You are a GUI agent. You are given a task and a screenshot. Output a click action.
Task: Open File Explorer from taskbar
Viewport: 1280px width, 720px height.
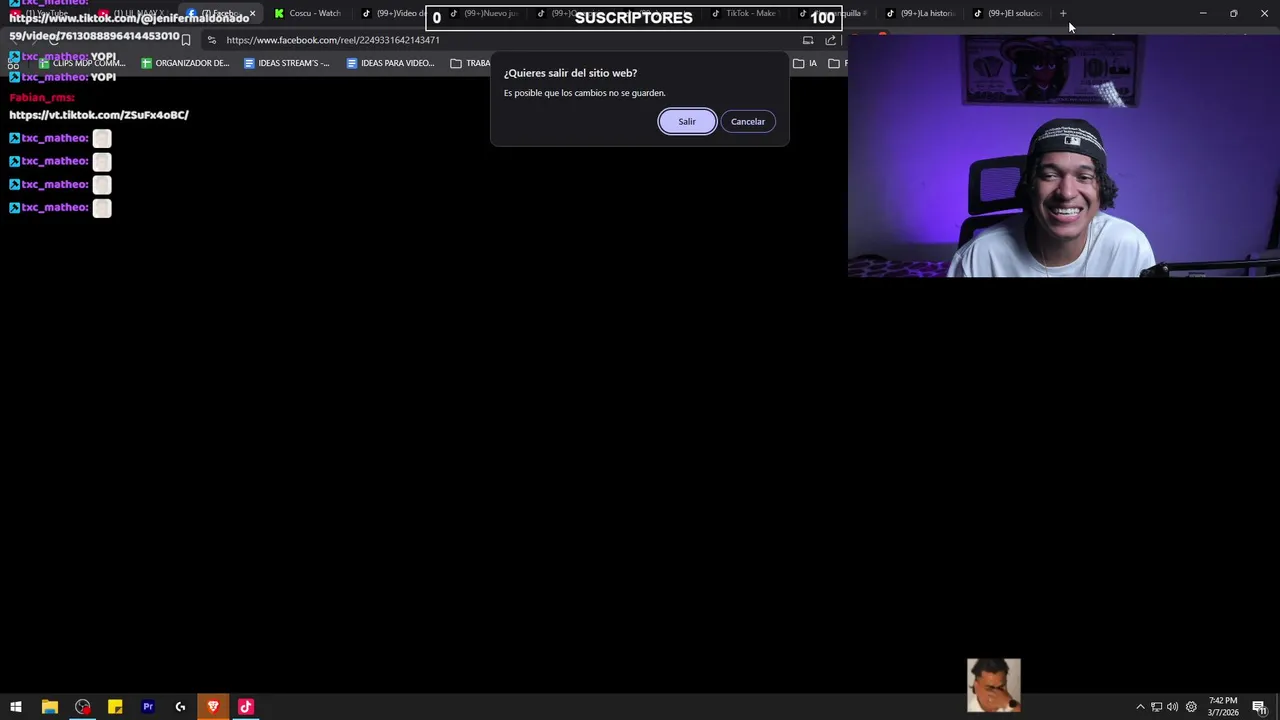tap(49, 707)
